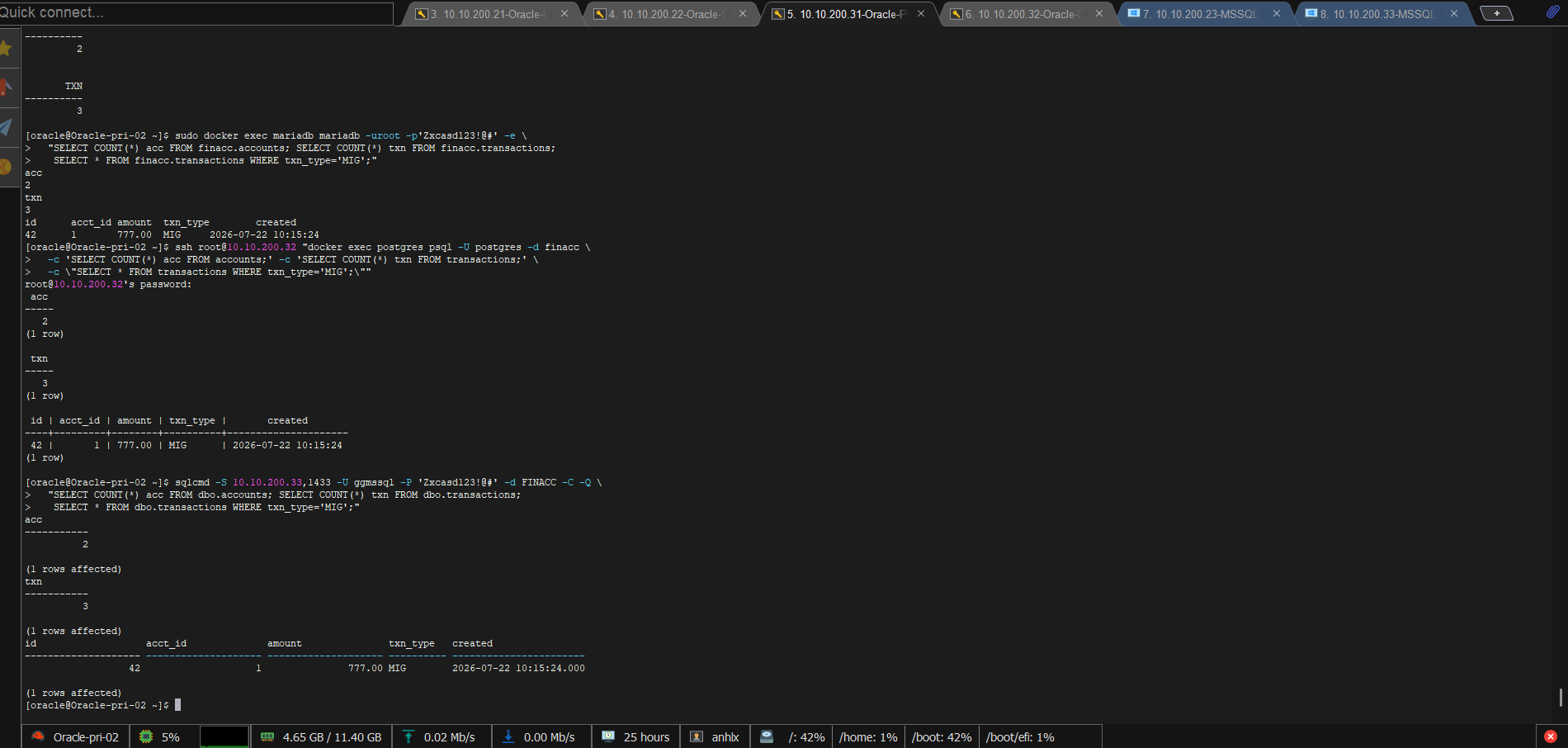1568x748 pixels.
Task: Click the 25 hours uptime value
Action: tap(647, 737)
